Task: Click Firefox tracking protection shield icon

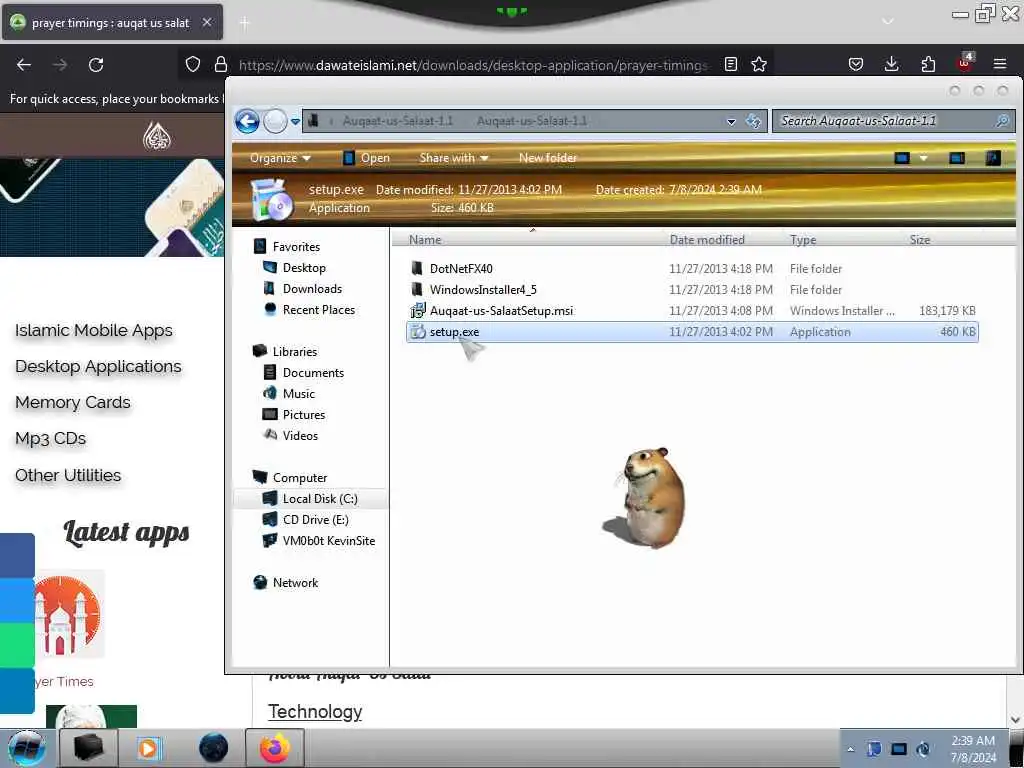Action: click(x=193, y=64)
